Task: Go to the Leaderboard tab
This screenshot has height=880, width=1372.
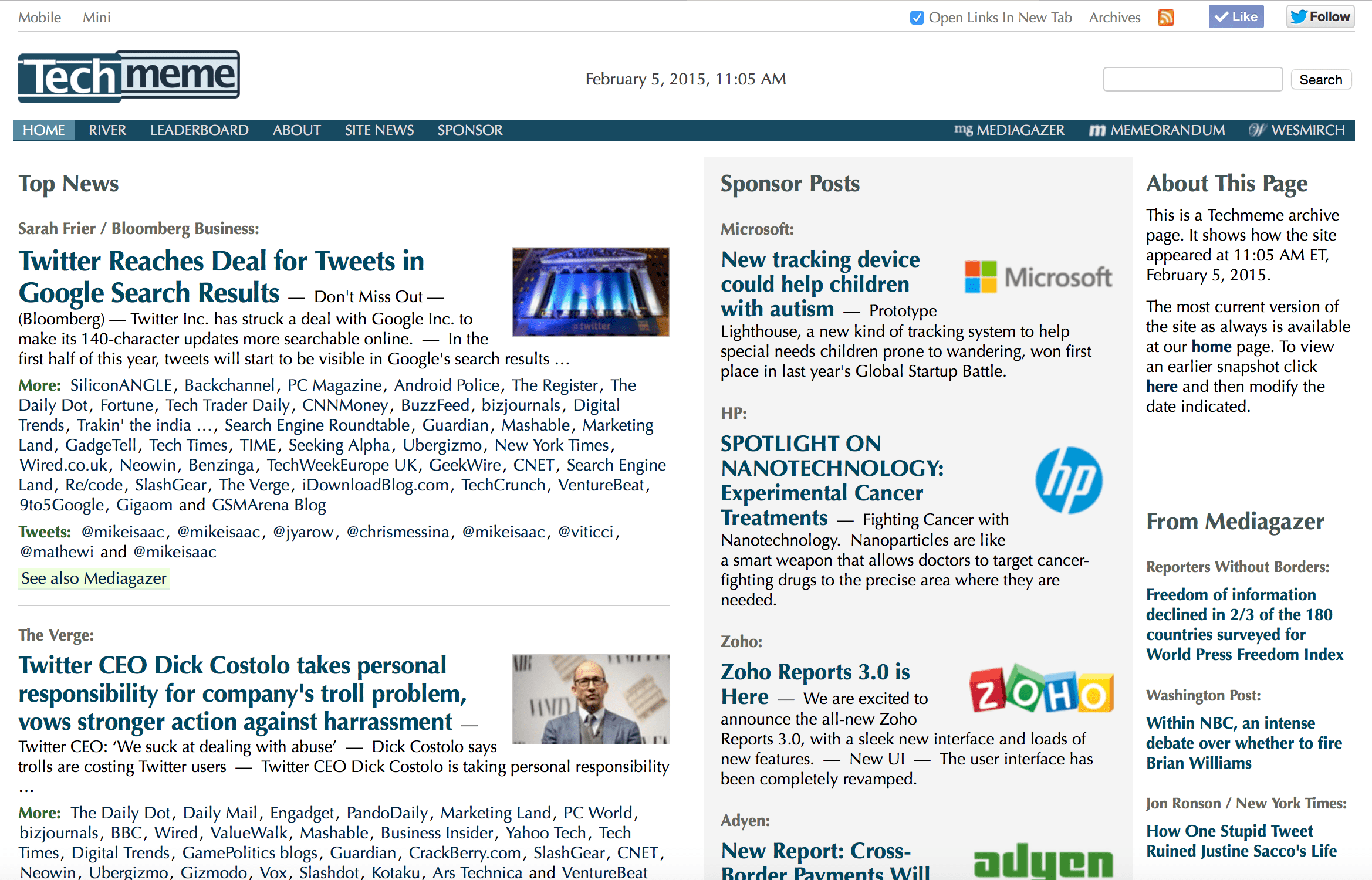Action: coord(199,130)
